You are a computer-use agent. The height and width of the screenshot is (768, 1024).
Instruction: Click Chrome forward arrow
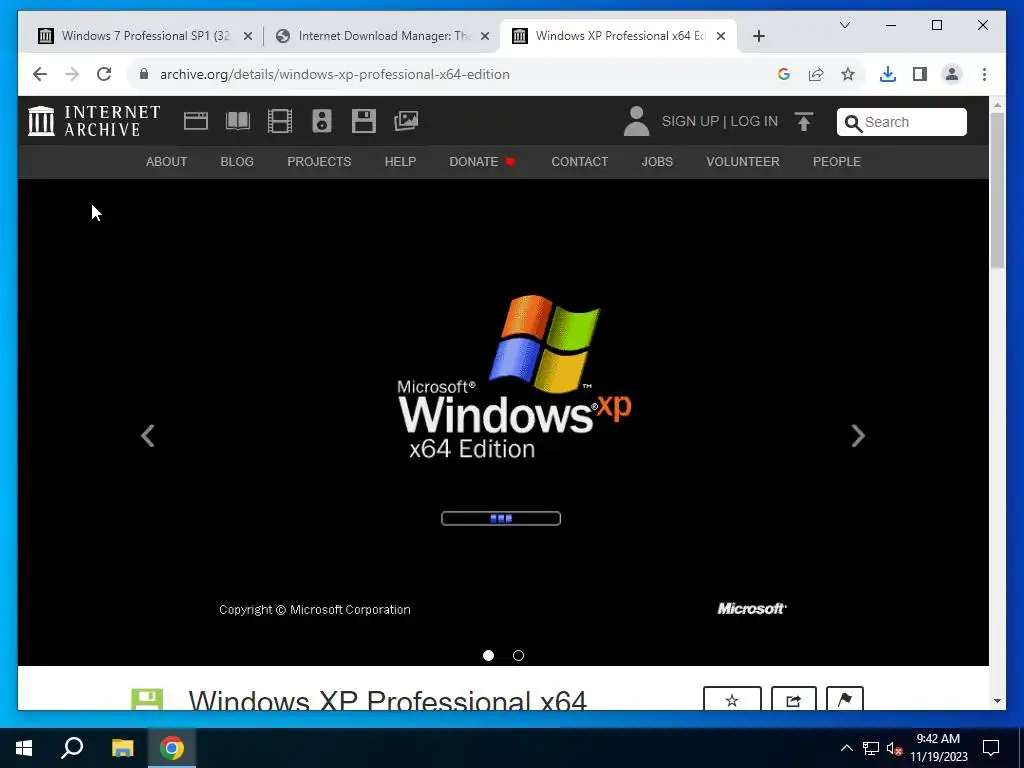click(72, 74)
